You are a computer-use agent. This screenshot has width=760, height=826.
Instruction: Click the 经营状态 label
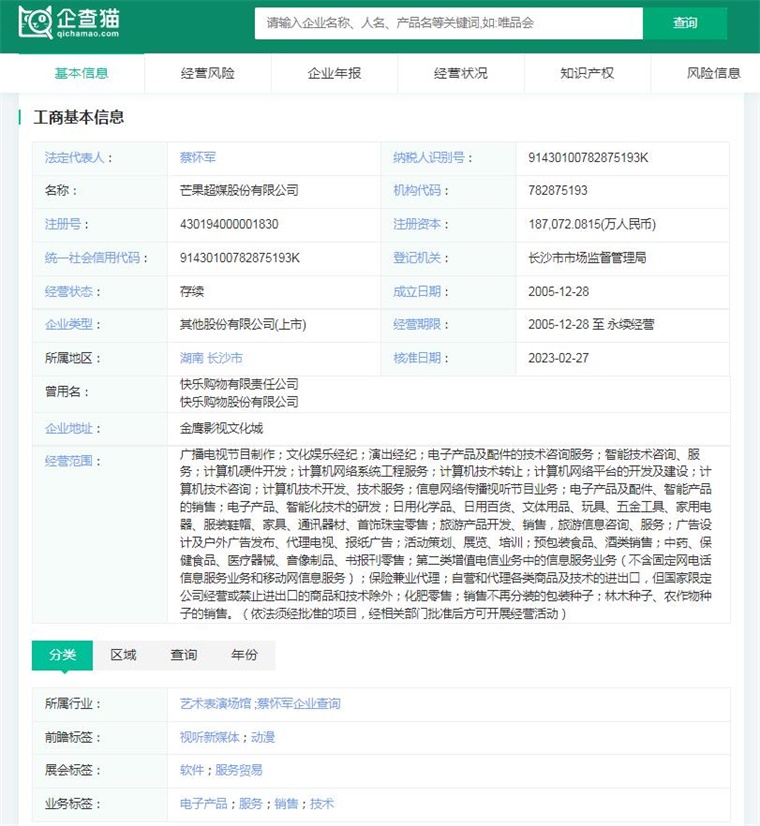69,291
